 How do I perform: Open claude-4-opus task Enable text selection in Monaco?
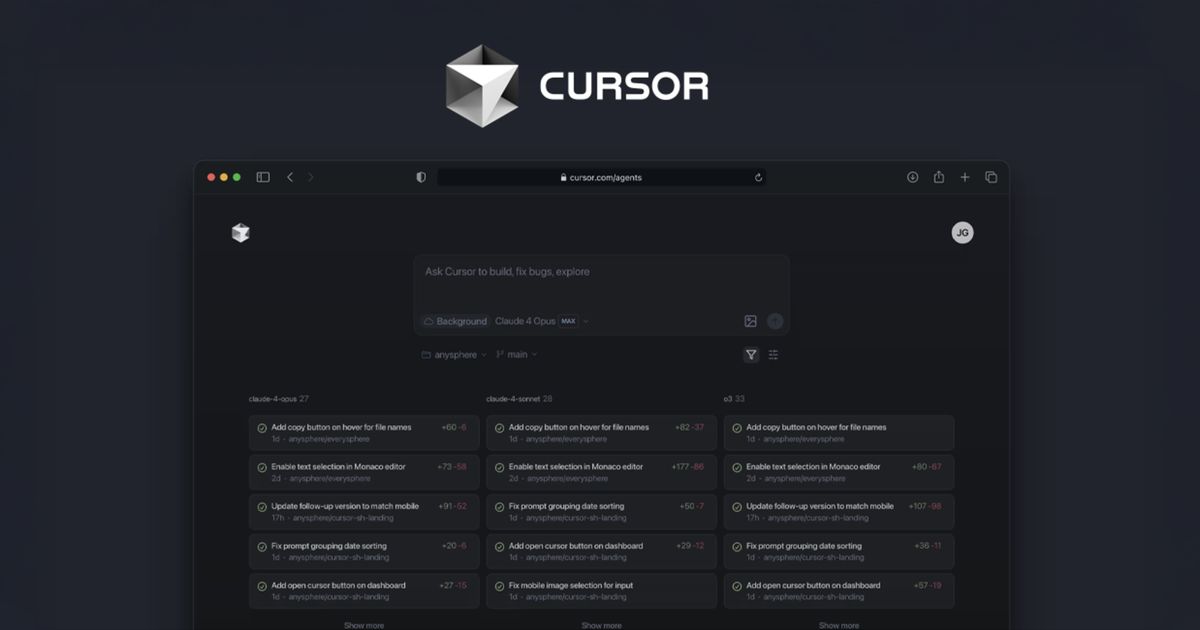(x=364, y=472)
